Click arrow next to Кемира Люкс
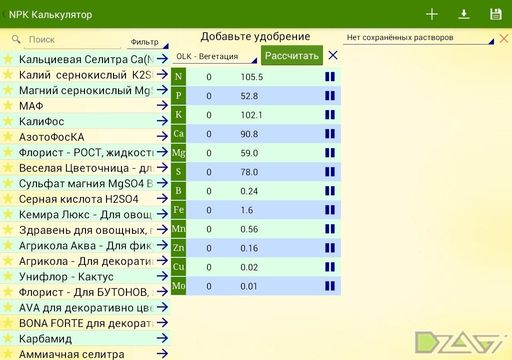512x360 pixels. click(x=162, y=214)
